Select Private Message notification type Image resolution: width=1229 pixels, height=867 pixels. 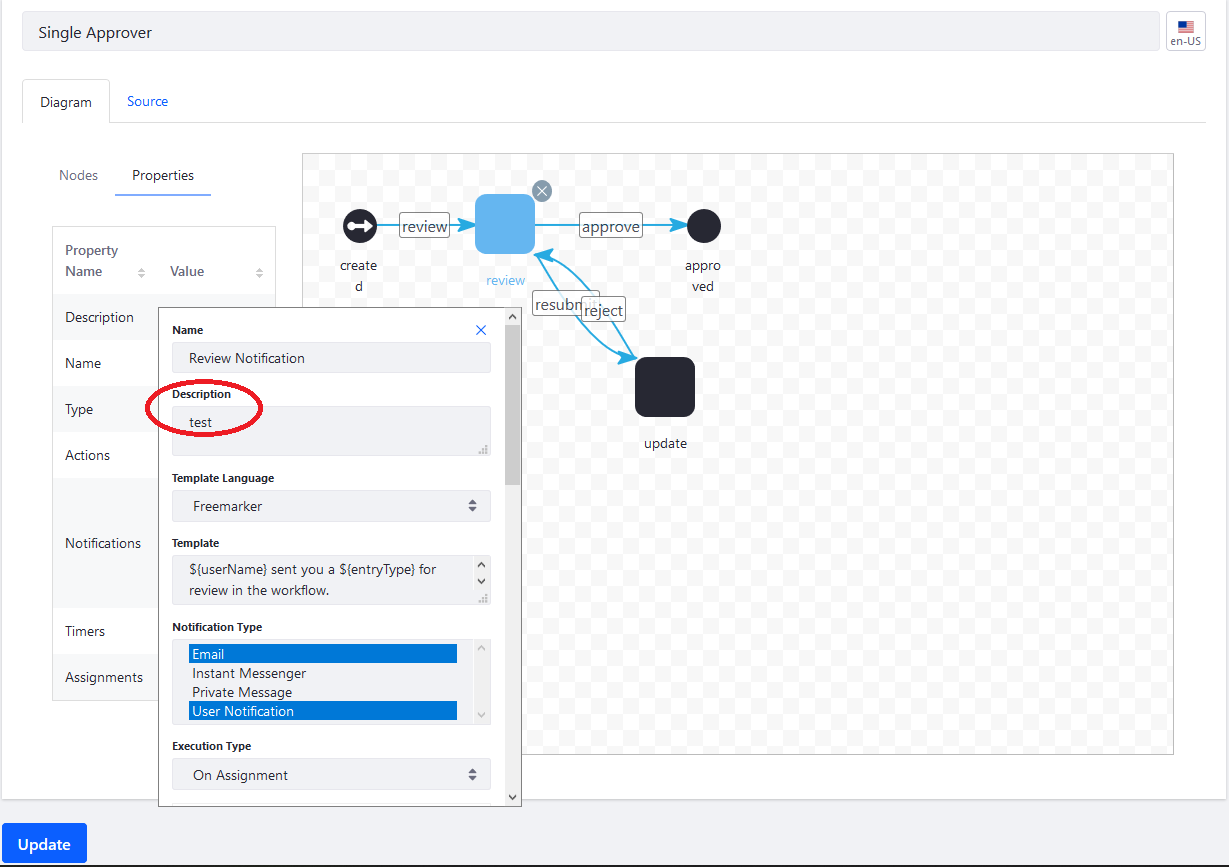click(x=323, y=692)
